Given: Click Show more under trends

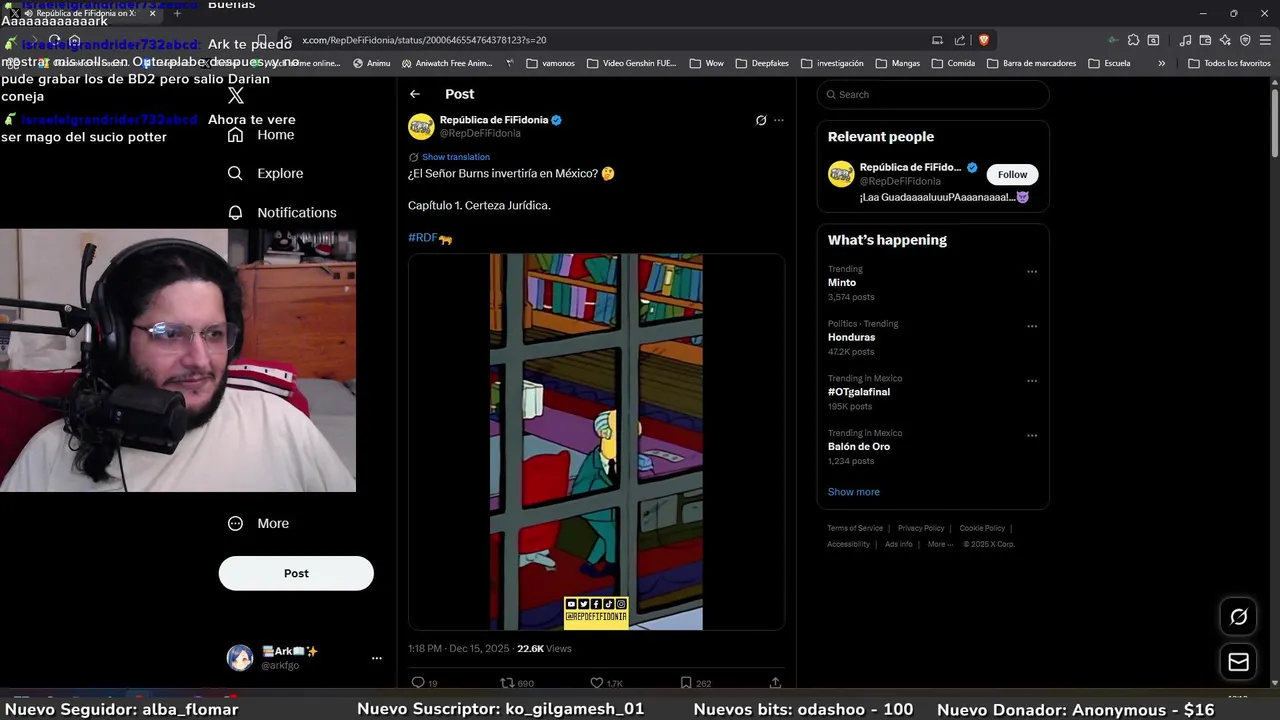Looking at the screenshot, I should [x=853, y=492].
